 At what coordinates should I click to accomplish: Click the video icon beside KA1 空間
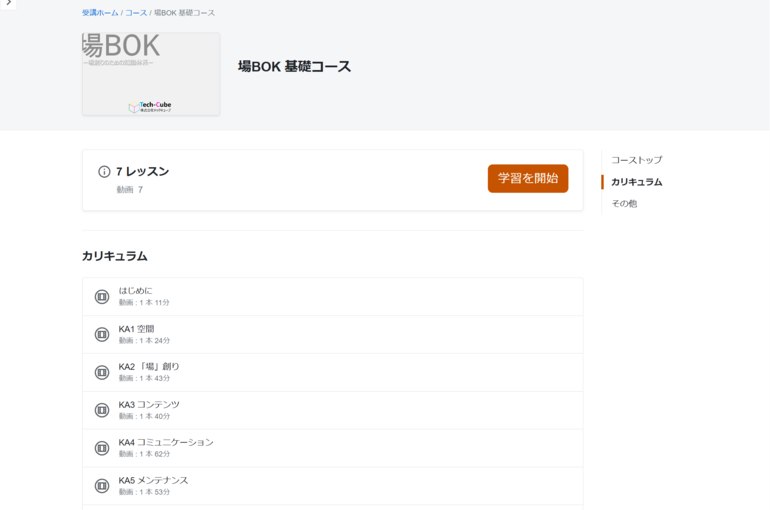coord(102,335)
